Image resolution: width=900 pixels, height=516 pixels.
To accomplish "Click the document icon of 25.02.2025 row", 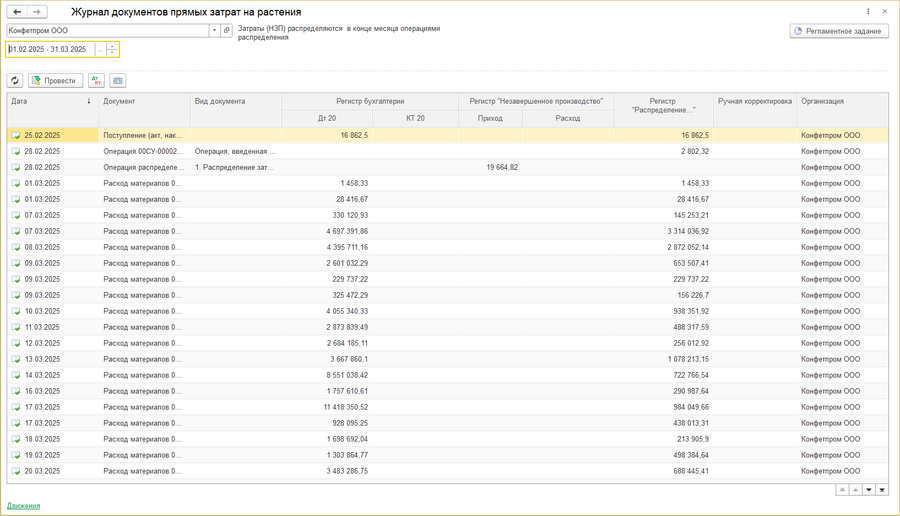I will tap(16, 135).
